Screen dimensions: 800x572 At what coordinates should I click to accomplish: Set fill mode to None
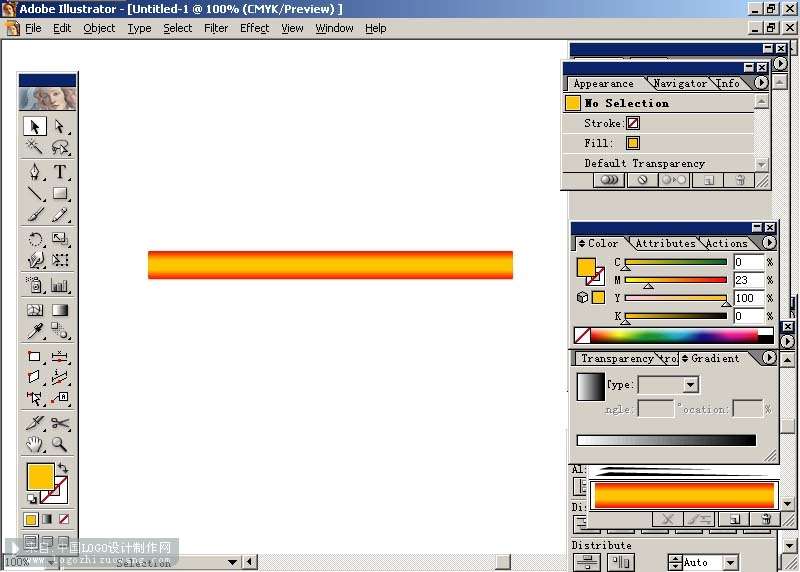(64, 519)
